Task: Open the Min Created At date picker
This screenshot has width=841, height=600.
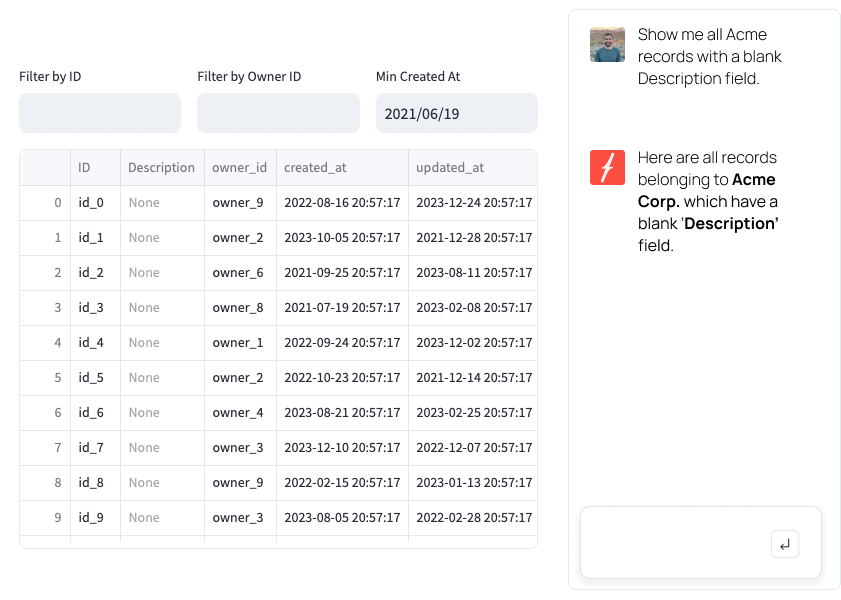Action: pyautogui.click(x=456, y=113)
